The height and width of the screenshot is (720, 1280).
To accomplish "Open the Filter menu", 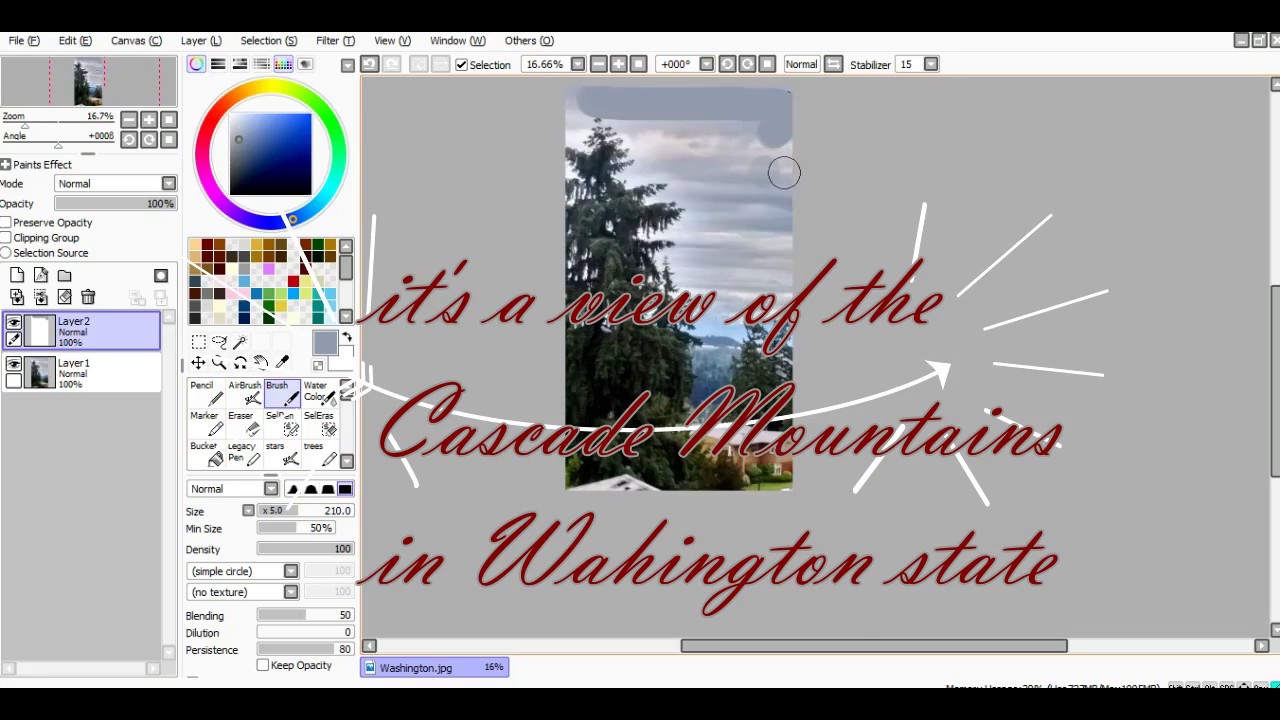I will 335,41.
